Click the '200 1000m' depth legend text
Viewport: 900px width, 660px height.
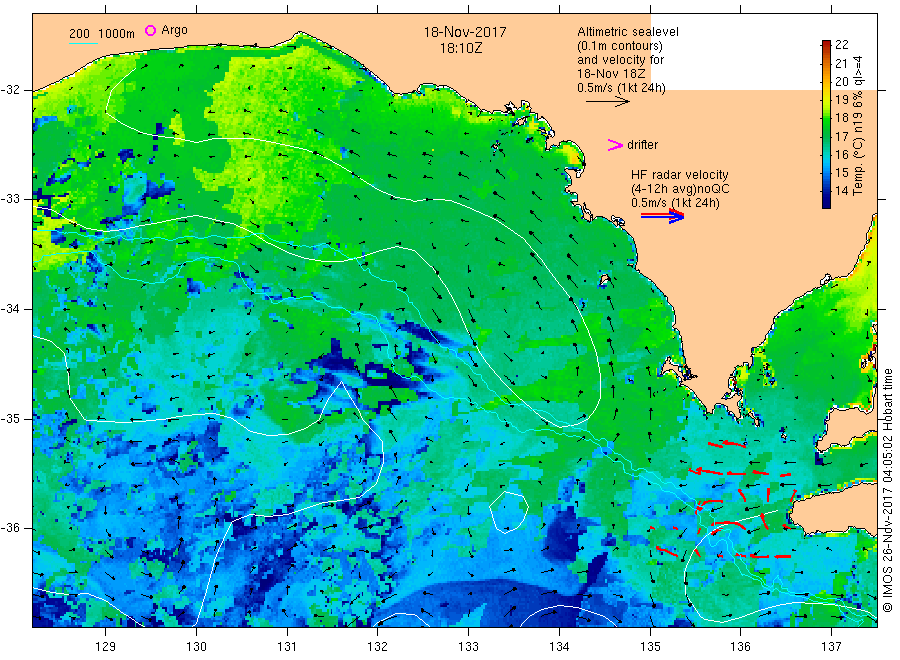(x=102, y=34)
